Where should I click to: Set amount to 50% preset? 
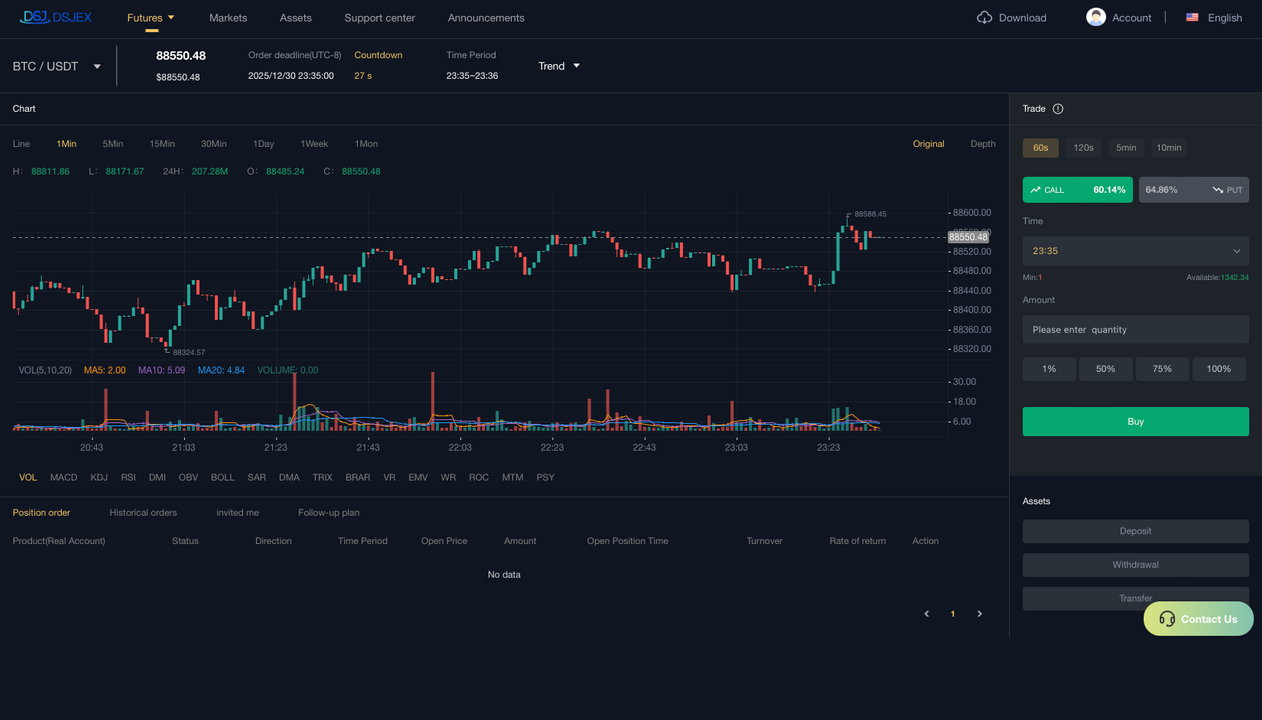point(1105,369)
